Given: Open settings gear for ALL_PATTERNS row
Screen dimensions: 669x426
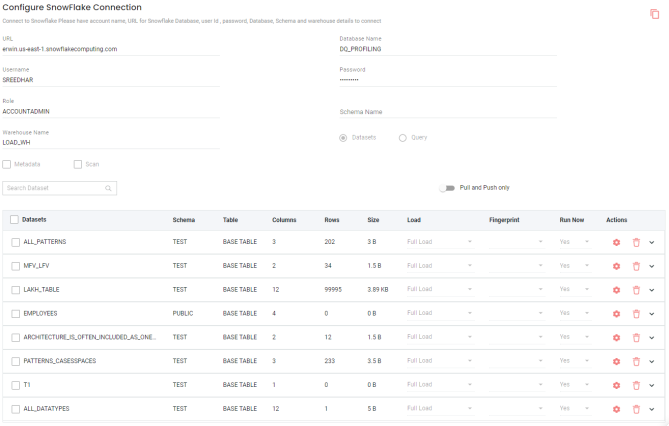Looking at the screenshot, I should coord(616,242).
